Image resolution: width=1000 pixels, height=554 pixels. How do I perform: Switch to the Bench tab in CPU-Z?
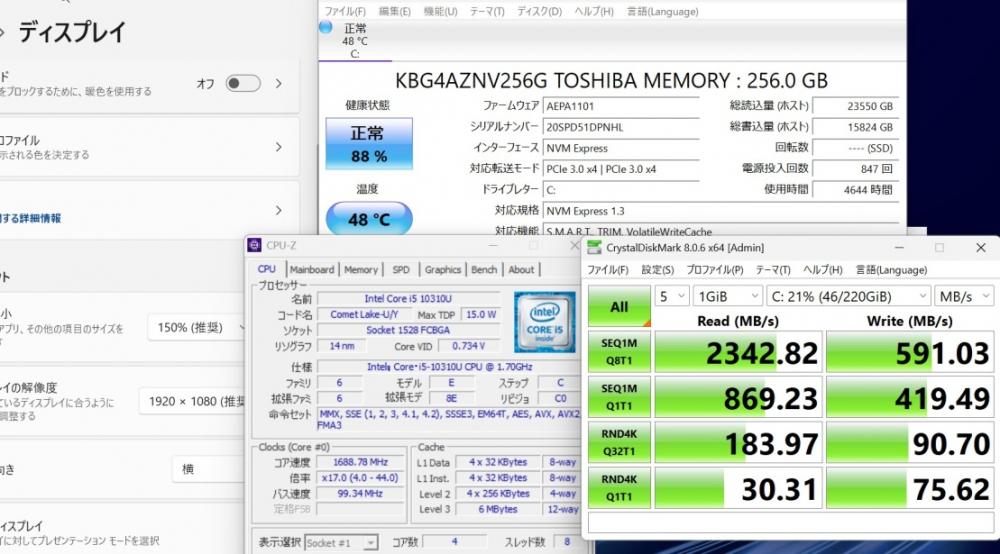(x=484, y=270)
